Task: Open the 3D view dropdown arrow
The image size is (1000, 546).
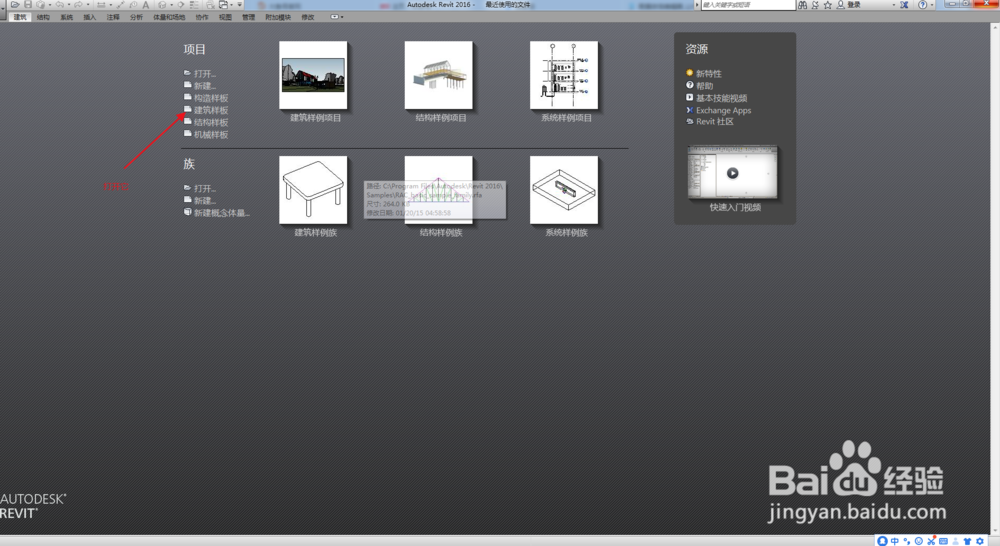Action: (172, 5)
